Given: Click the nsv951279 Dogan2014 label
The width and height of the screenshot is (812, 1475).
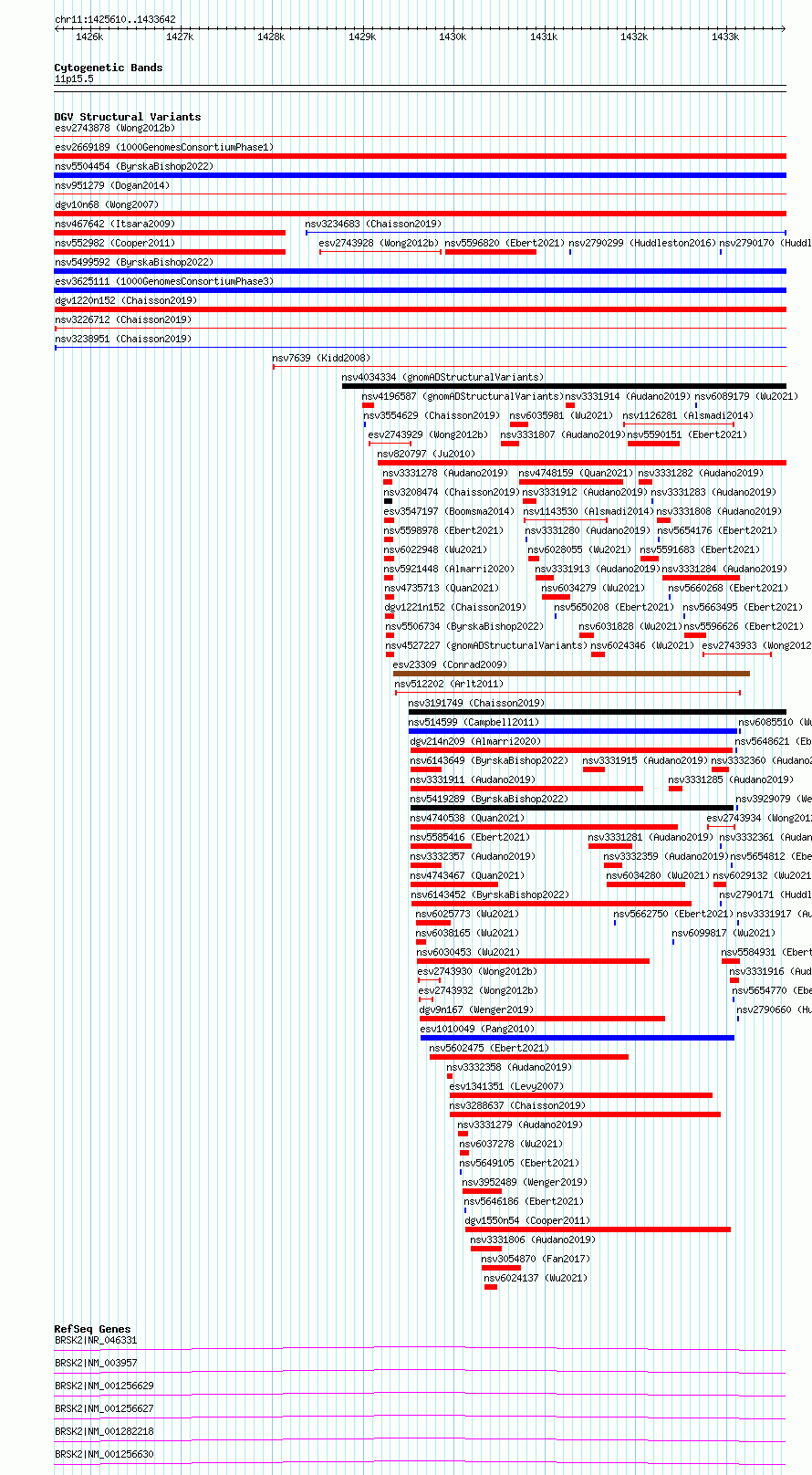Looking at the screenshot, I should tap(112, 185).
